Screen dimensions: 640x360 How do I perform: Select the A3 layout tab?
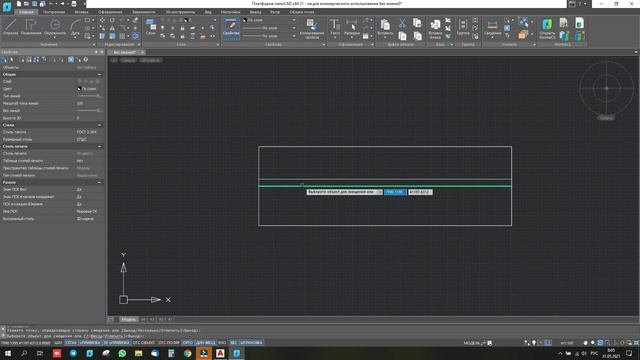click(x=152, y=320)
